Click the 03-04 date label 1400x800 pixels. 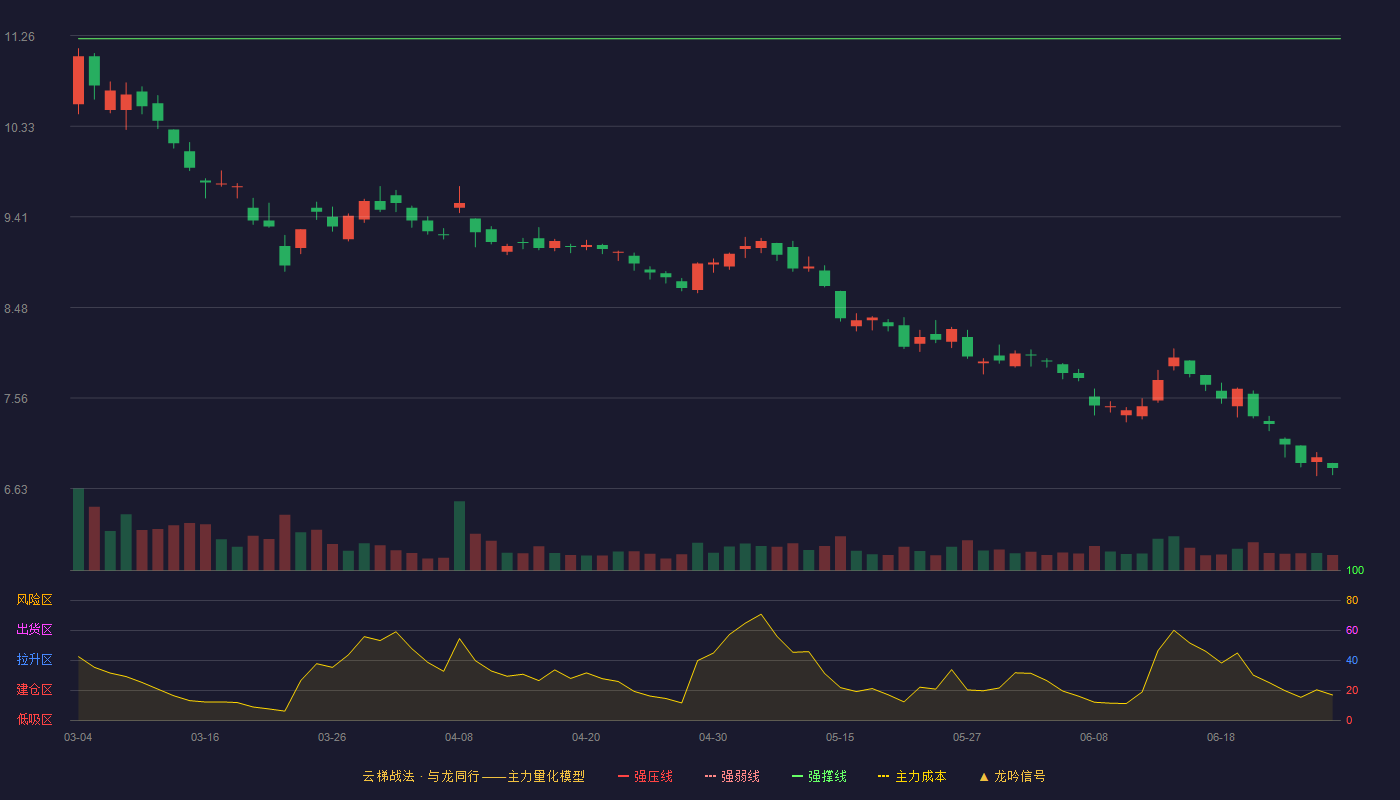(x=78, y=737)
